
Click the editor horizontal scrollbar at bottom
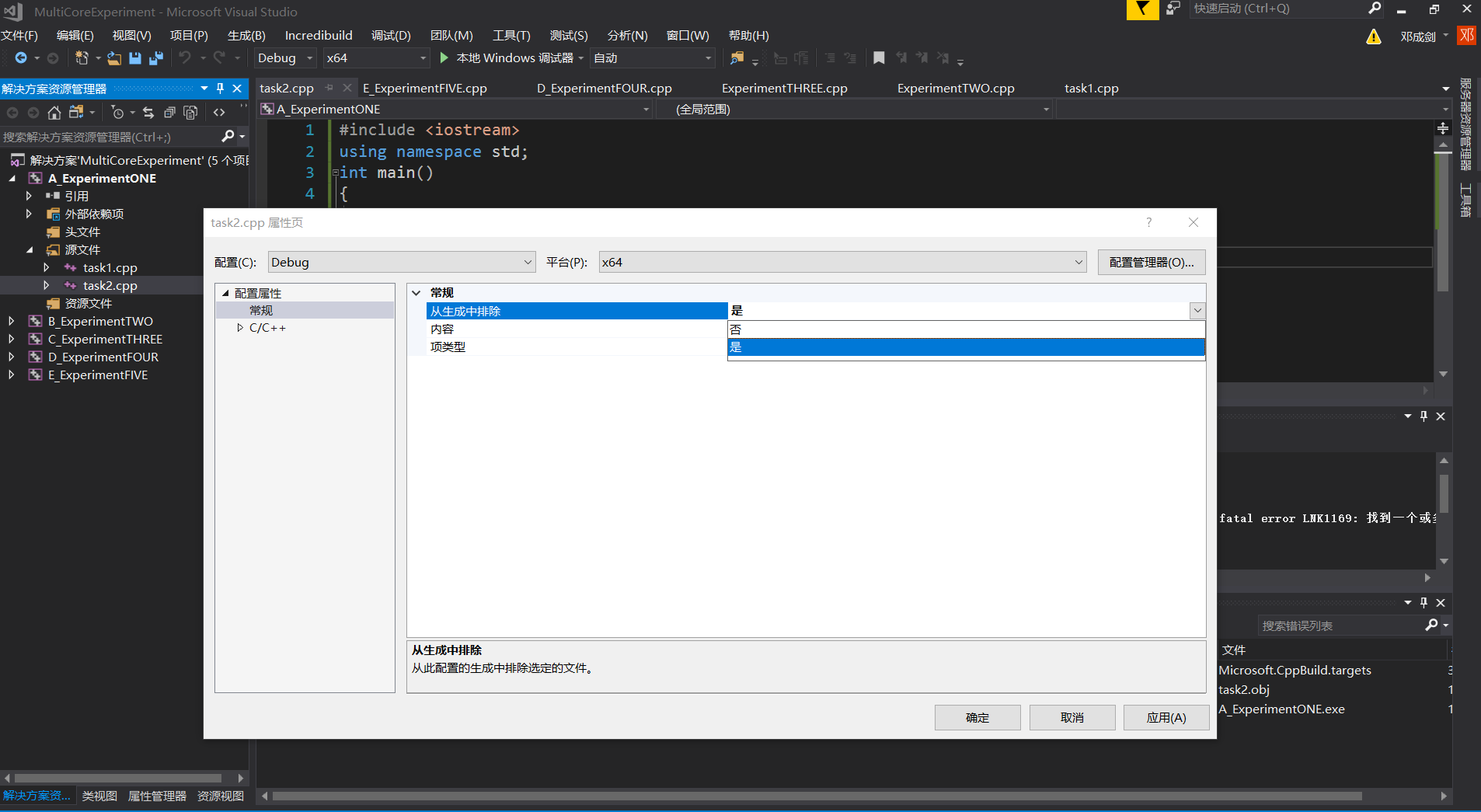pos(817,796)
